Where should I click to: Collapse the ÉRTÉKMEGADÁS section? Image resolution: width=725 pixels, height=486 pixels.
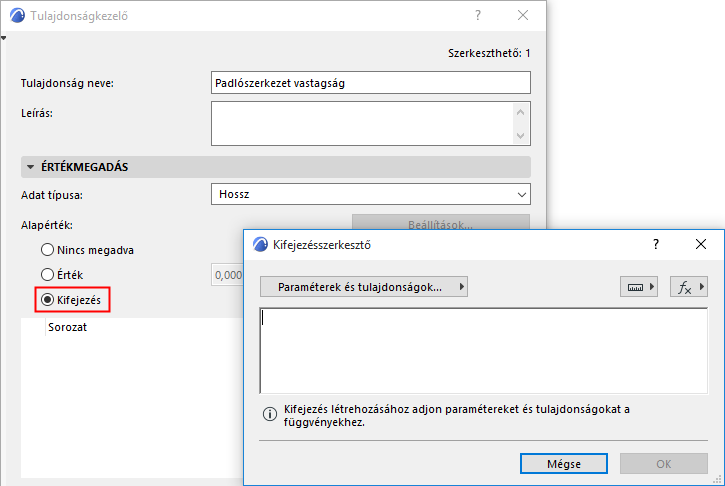(x=30, y=167)
